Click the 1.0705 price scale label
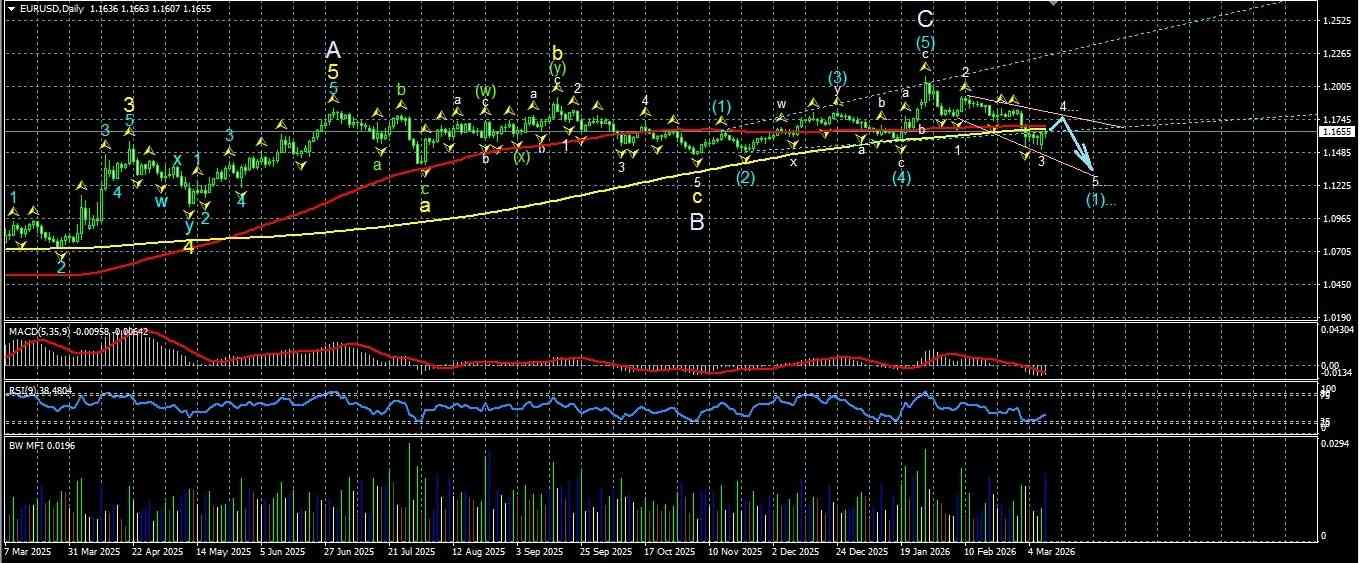1360x563 pixels. click(x=1336, y=252)
